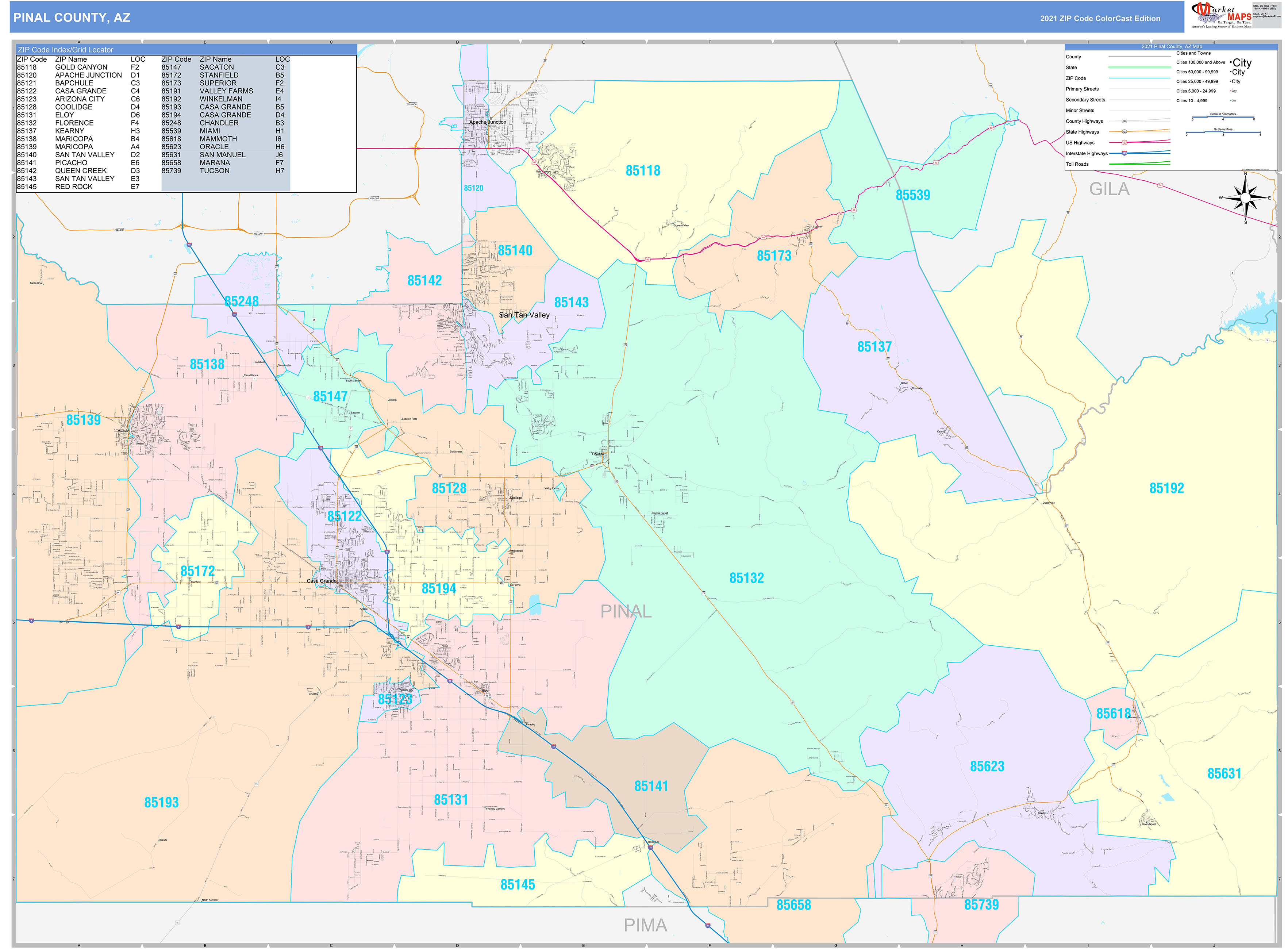Click the large 85132 label on the map
This screenshot has height=949, width=1288.
coord(747,579)
